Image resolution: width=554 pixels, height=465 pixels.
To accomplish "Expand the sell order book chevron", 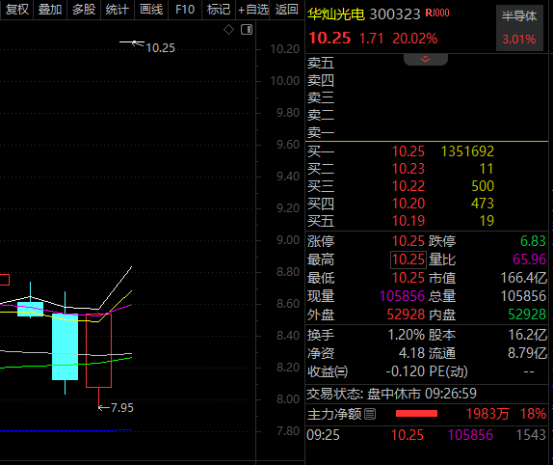I will point(425,59).
